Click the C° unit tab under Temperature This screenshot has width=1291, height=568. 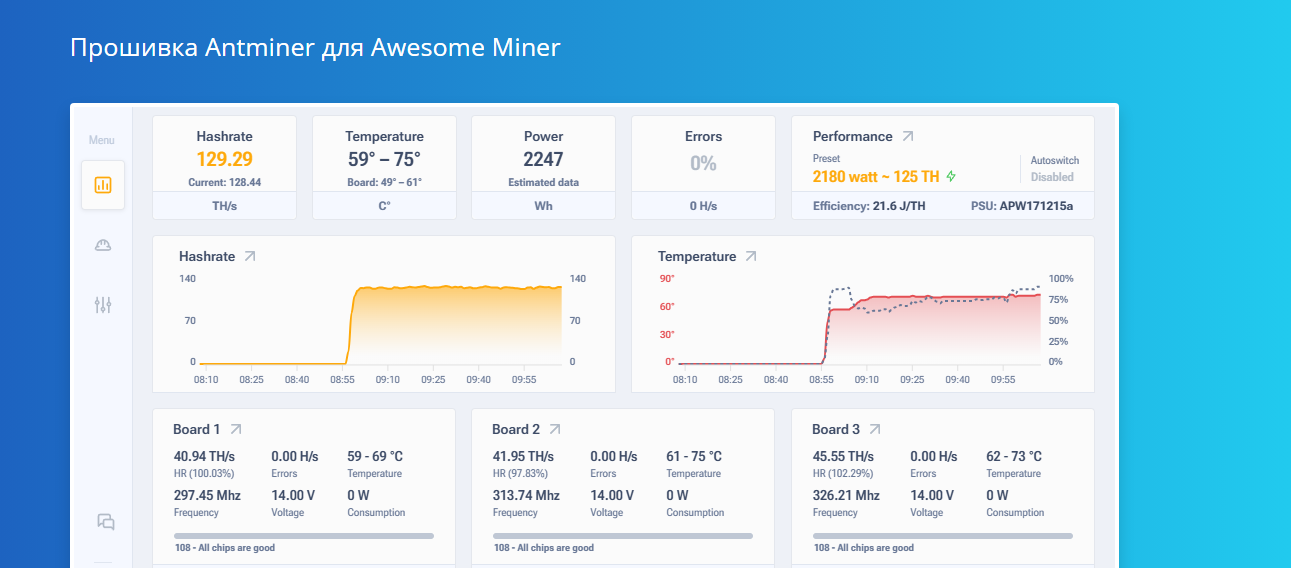coord(384,205)
